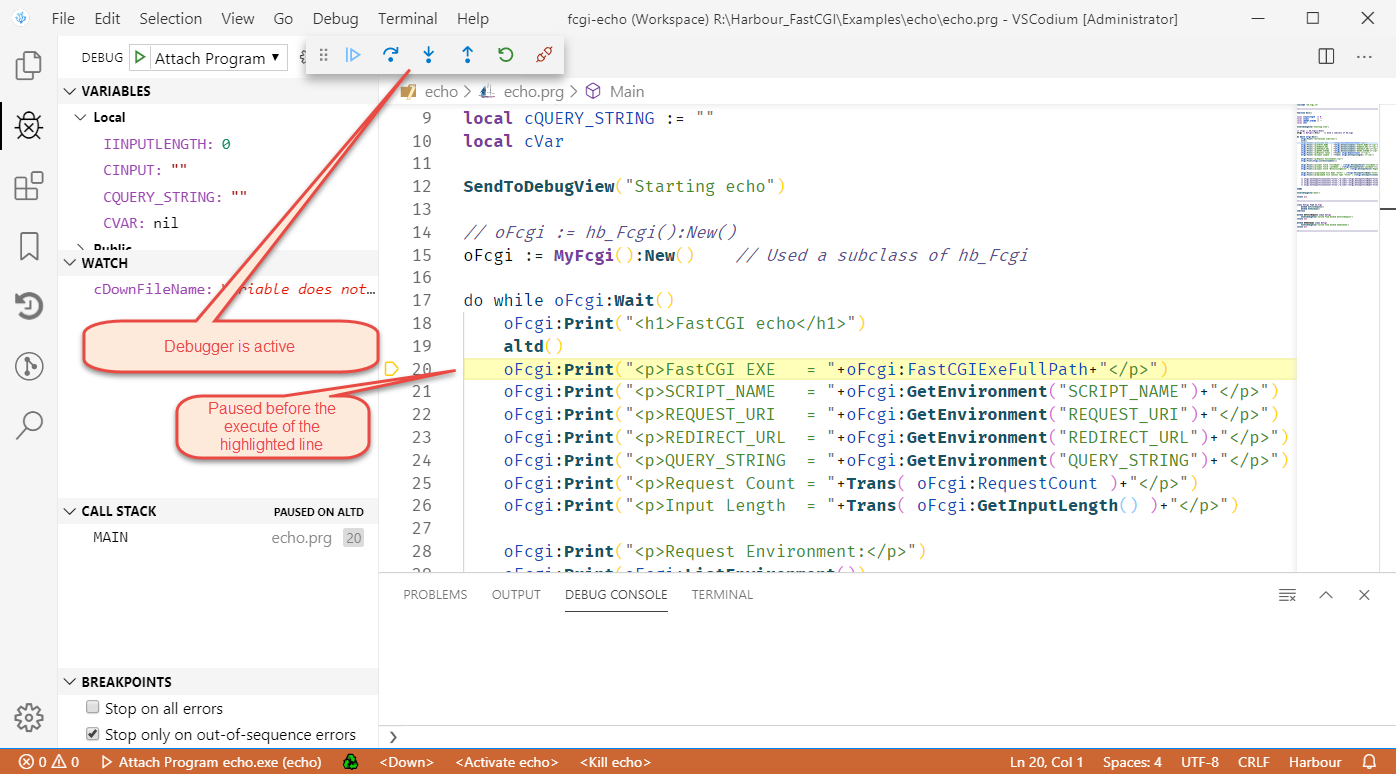Open the Extensions view

point(29,186)
